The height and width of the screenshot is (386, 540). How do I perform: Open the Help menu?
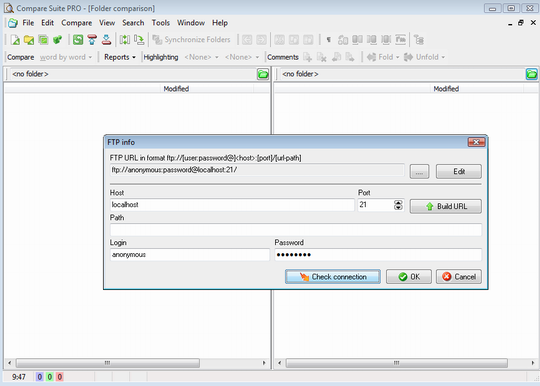point(220,23)
